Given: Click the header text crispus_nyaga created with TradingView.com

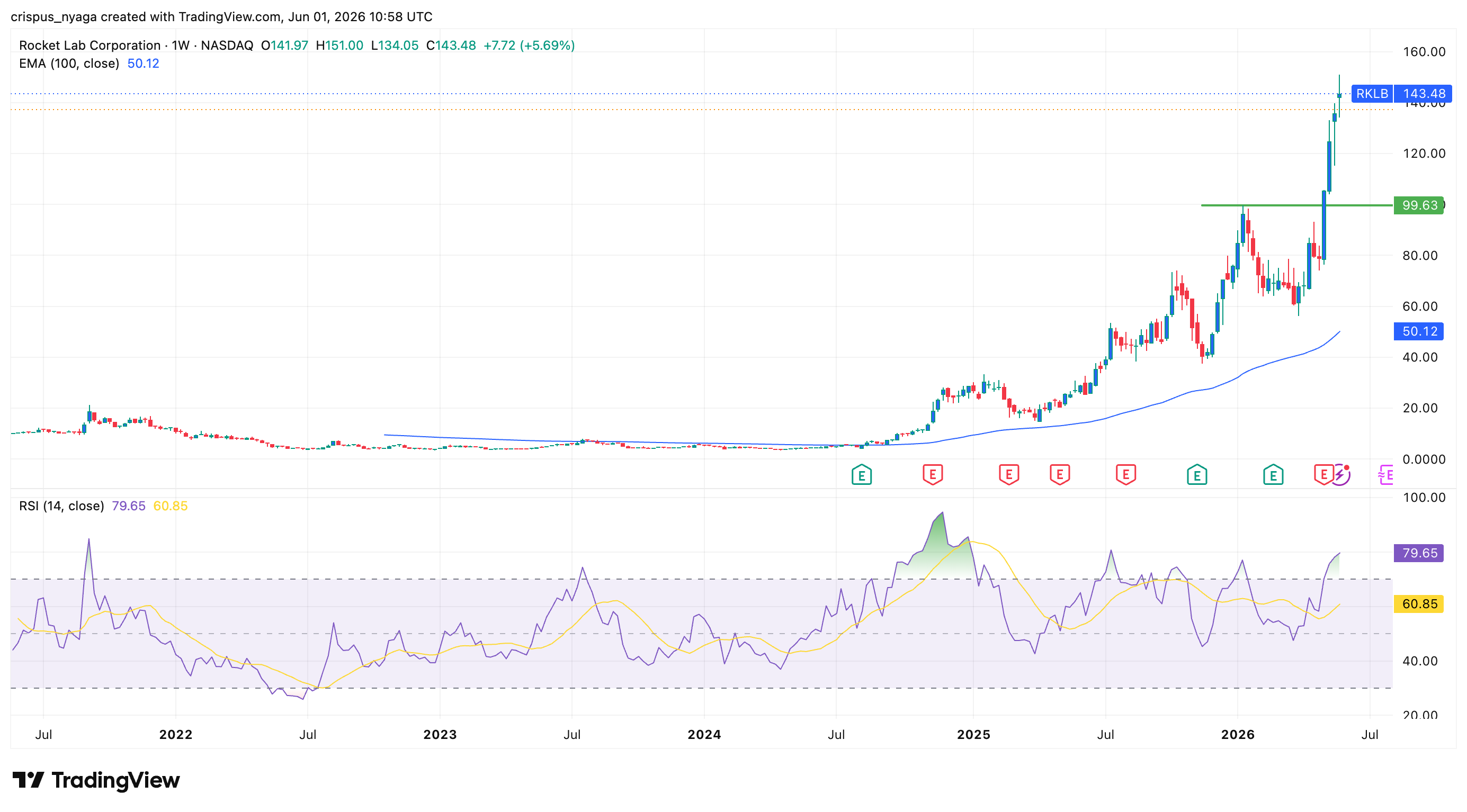Looking at the screenshot, I should pos(145,17).
